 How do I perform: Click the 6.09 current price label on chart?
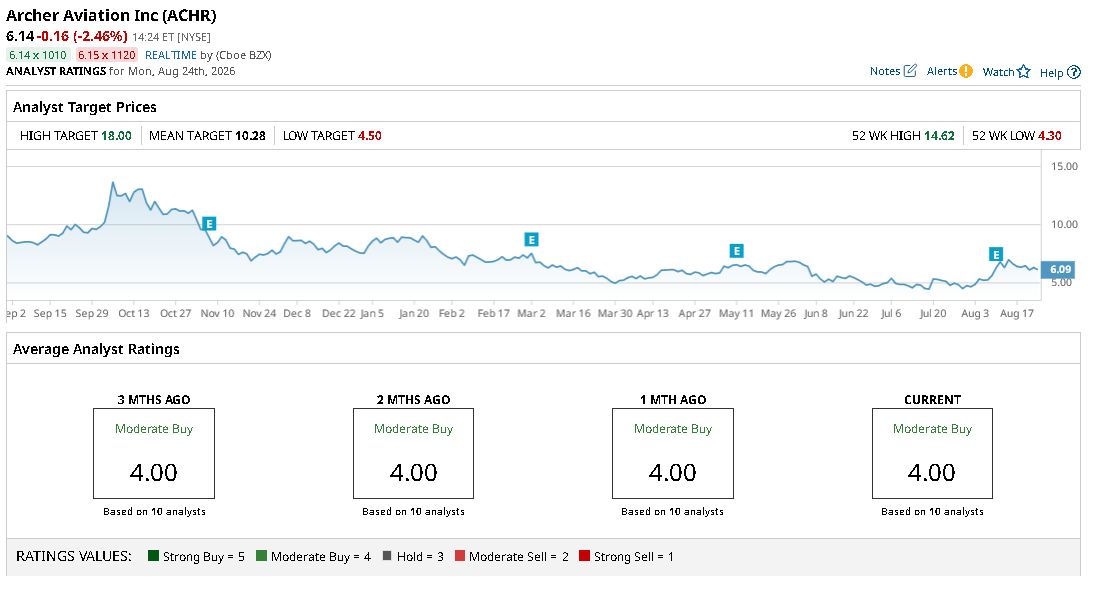pos(1060,269)
